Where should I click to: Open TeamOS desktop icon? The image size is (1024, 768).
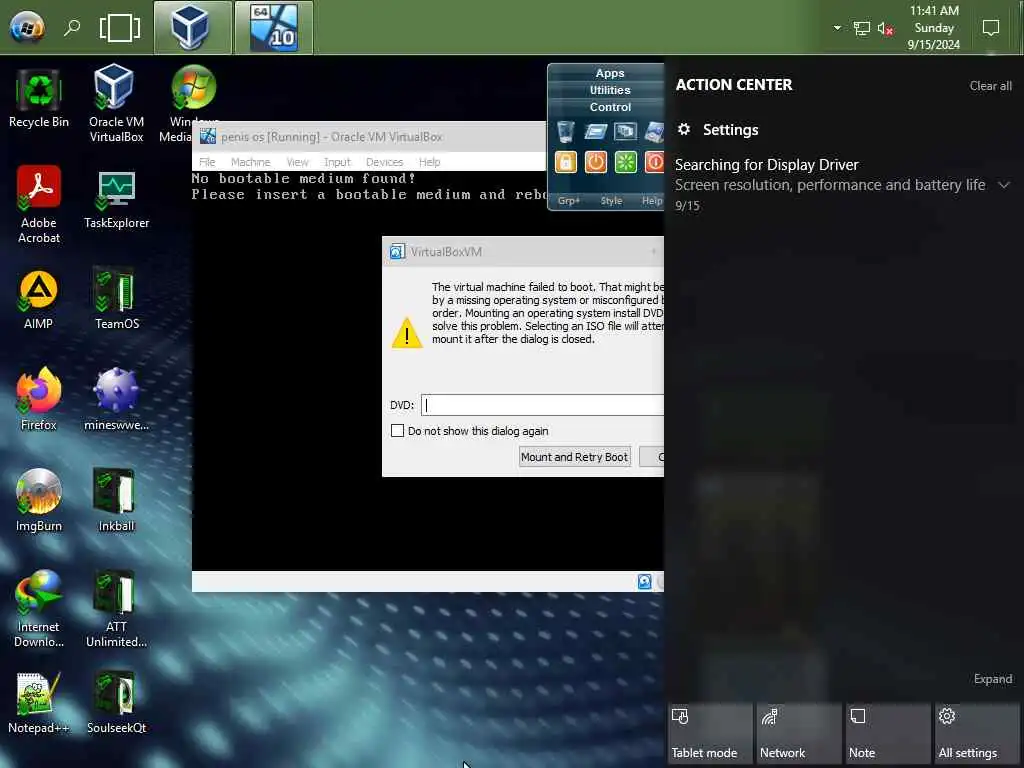[x=116, y=299]
